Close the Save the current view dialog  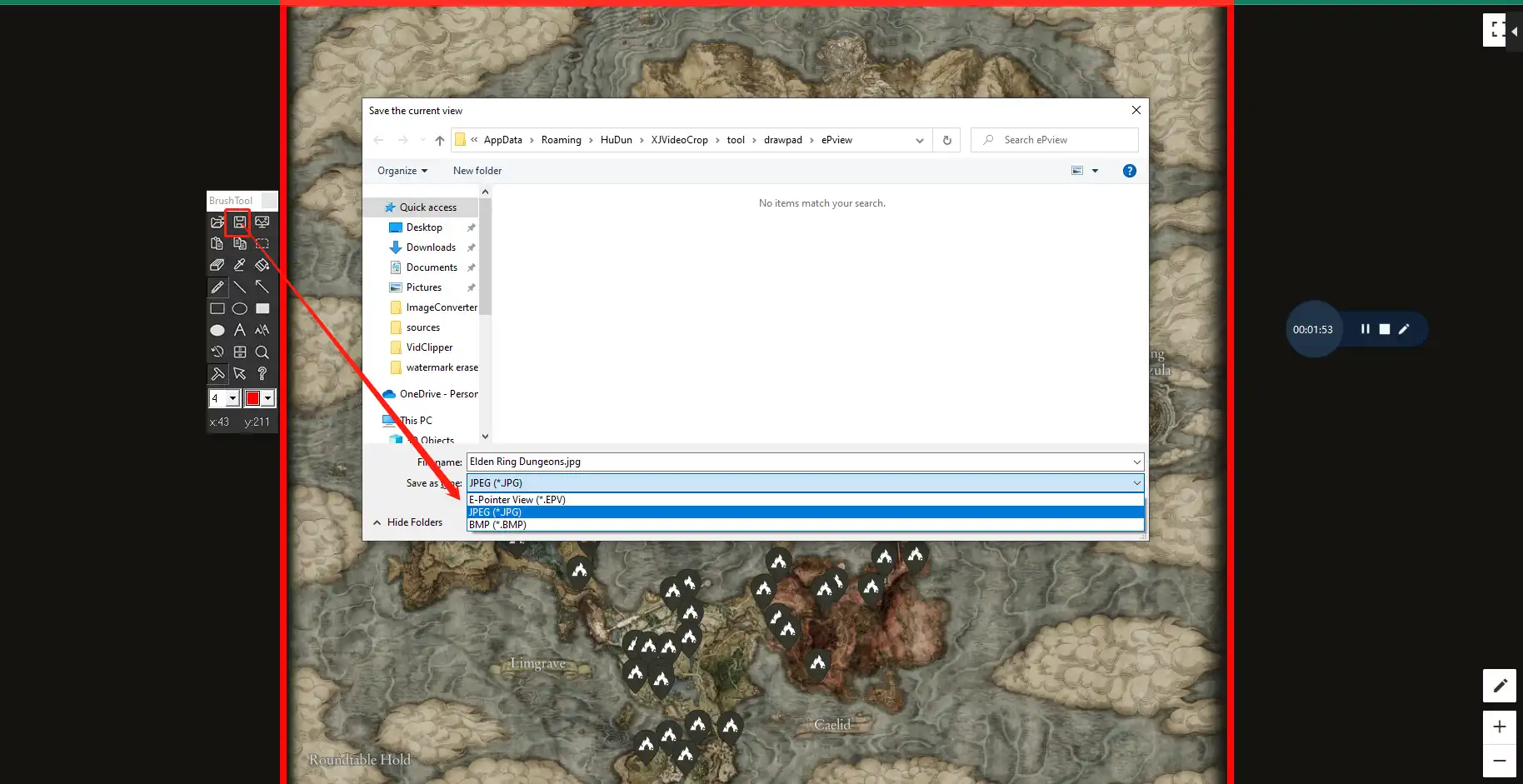click(x=1136, y=110)
